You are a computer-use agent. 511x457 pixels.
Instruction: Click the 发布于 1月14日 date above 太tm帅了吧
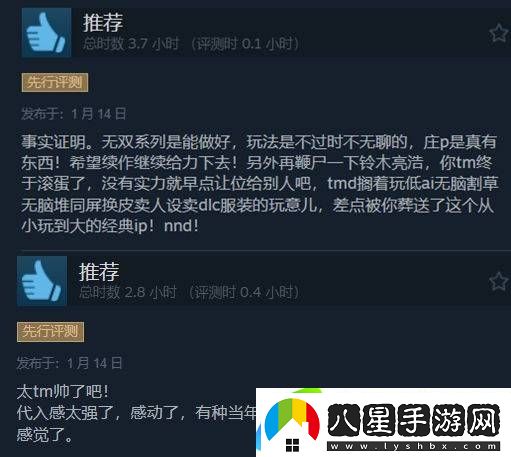coord(70,363)
